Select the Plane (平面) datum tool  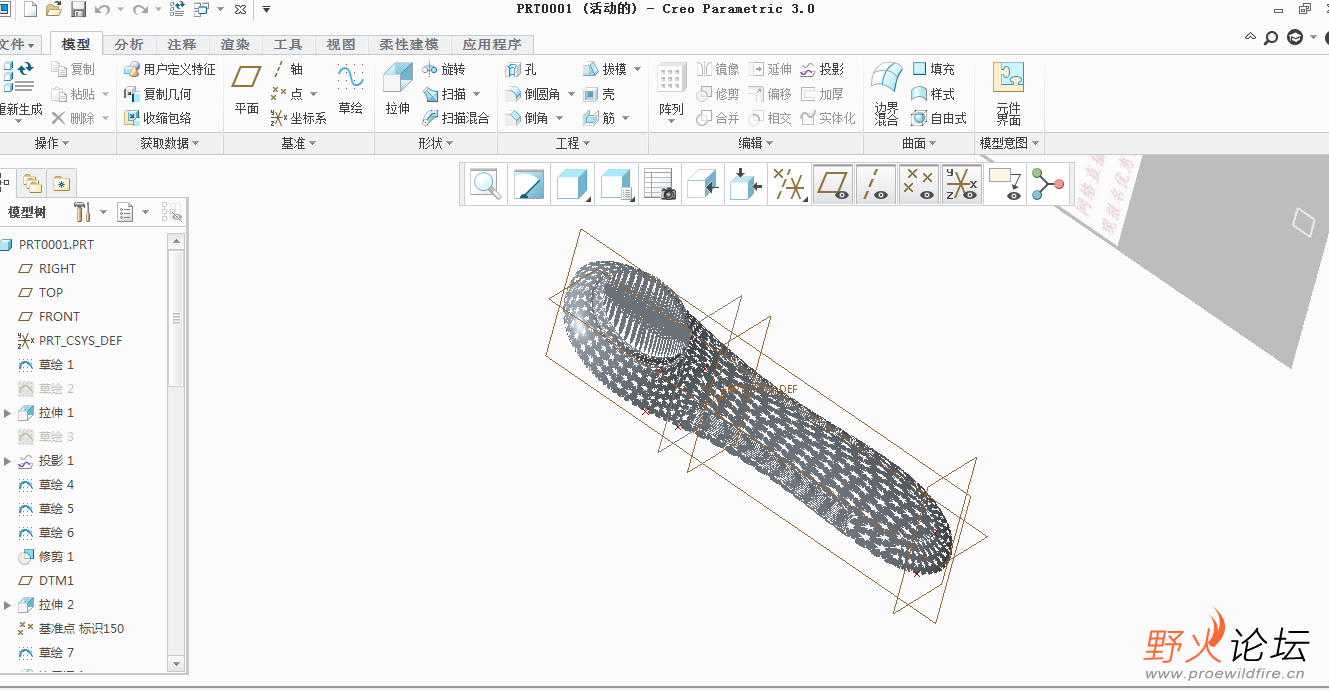coord(246,91)
